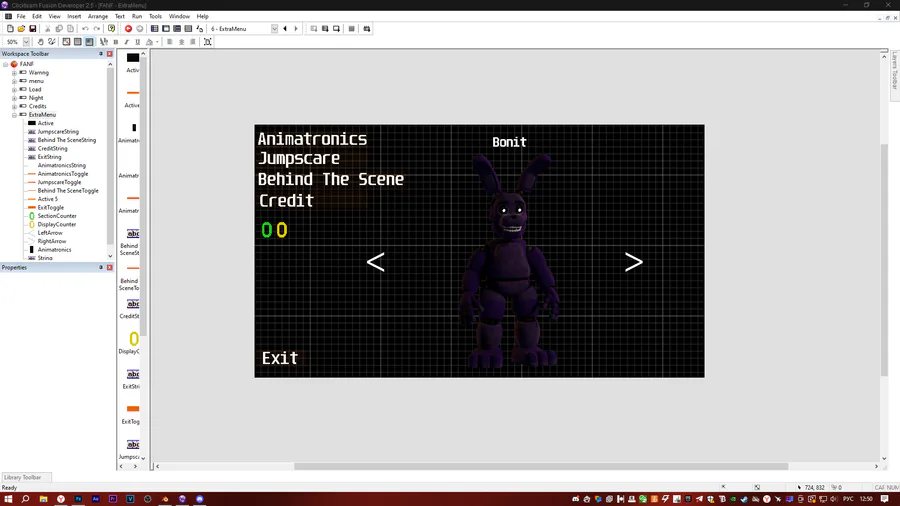Viewport: 900px width, 506px height.
Task: Open the Windows Start button
Action: pos(8,499)
